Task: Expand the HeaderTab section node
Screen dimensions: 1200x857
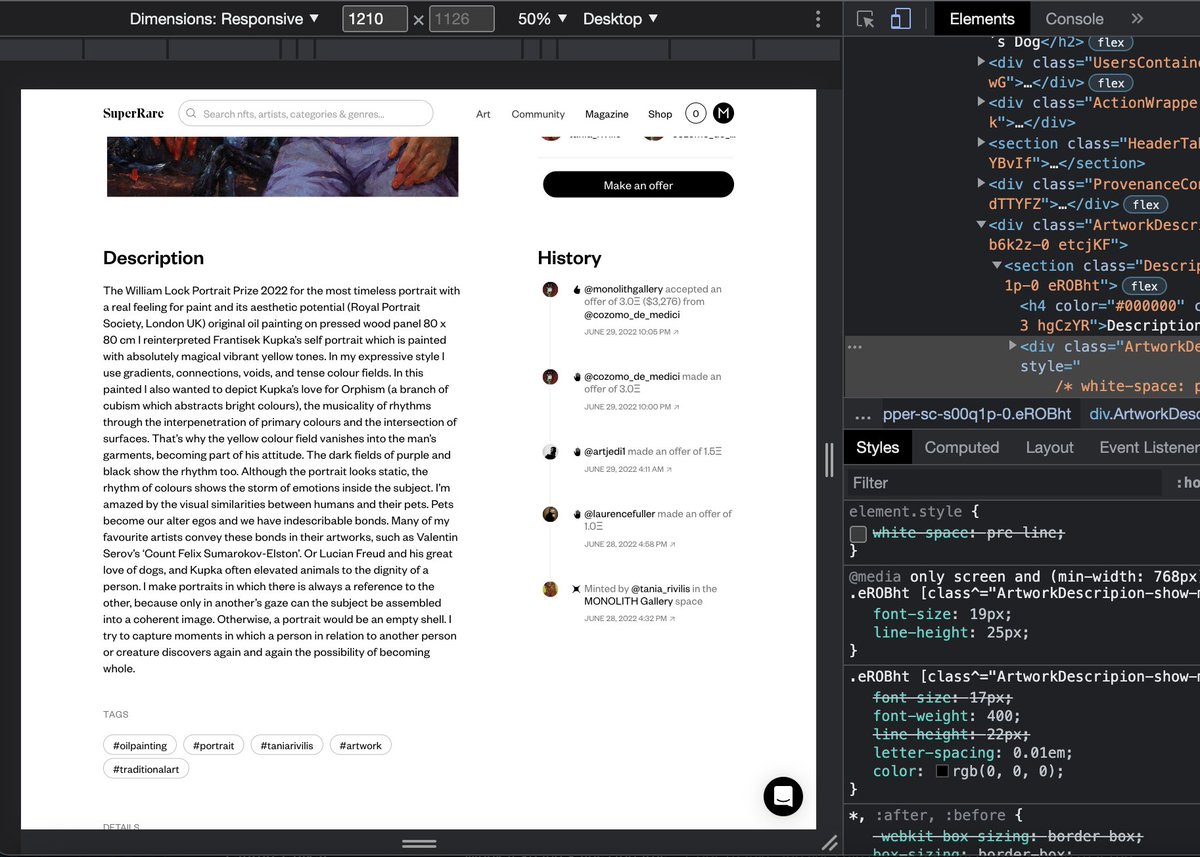Action: 981,144
